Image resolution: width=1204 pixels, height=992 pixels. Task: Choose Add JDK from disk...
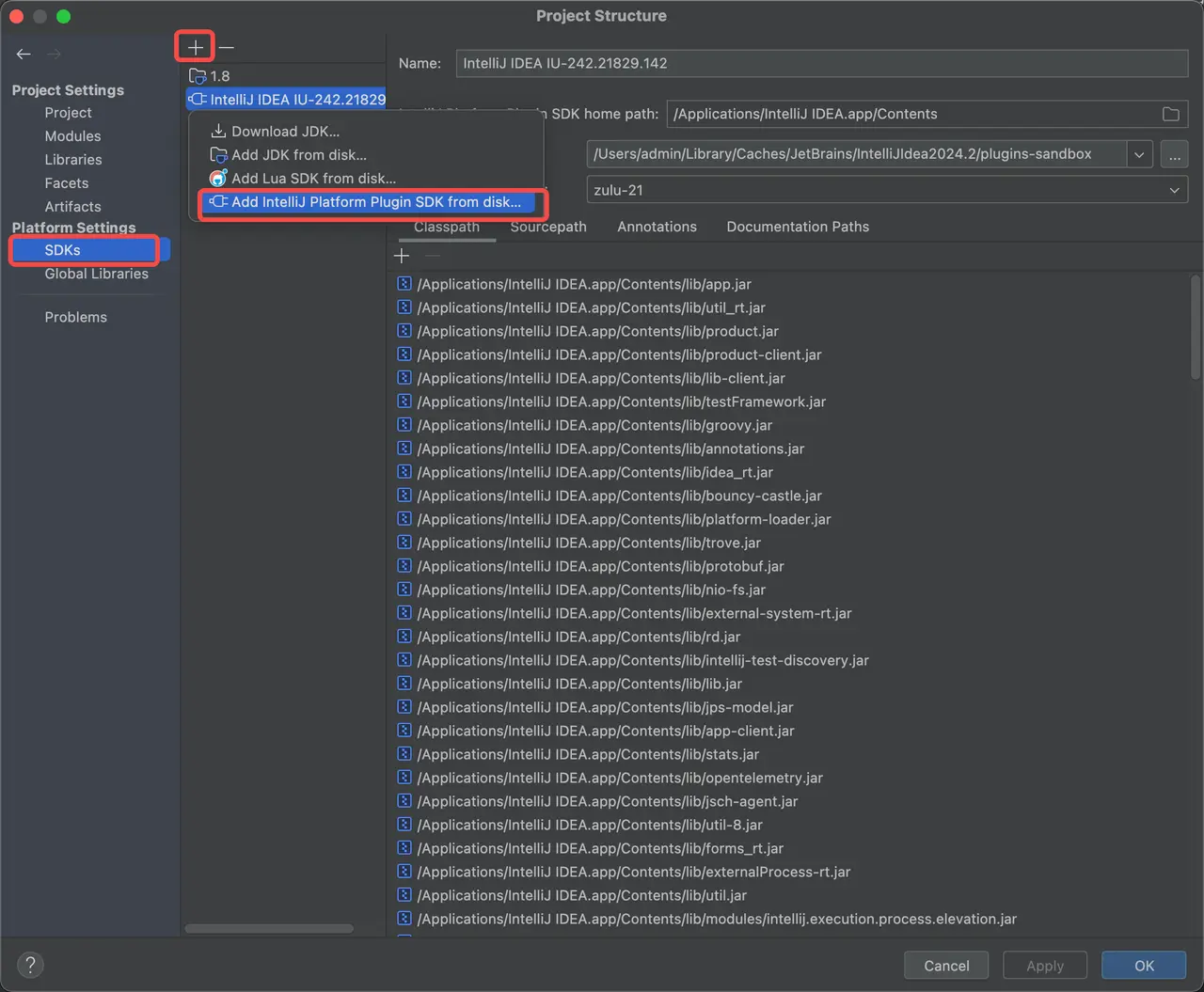pos(367,155)
